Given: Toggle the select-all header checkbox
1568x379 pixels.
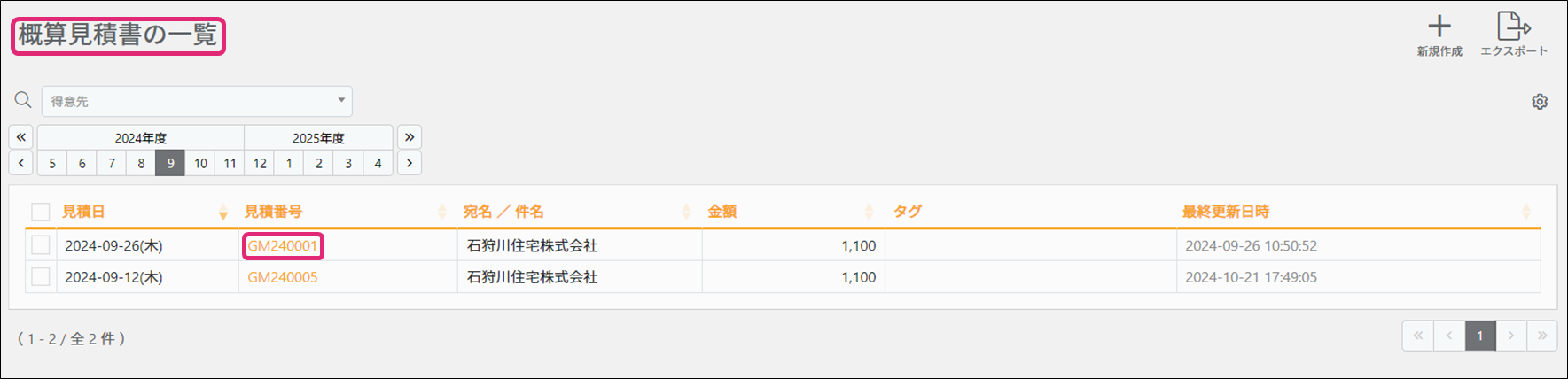Looking at the screenshot, I should point(41,212).
